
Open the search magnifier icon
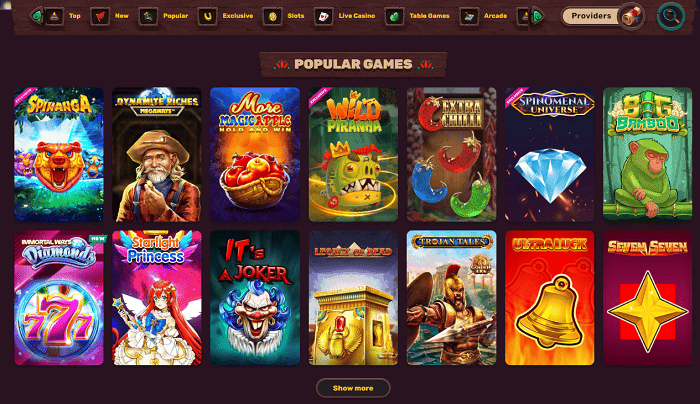tap(671, 17)
